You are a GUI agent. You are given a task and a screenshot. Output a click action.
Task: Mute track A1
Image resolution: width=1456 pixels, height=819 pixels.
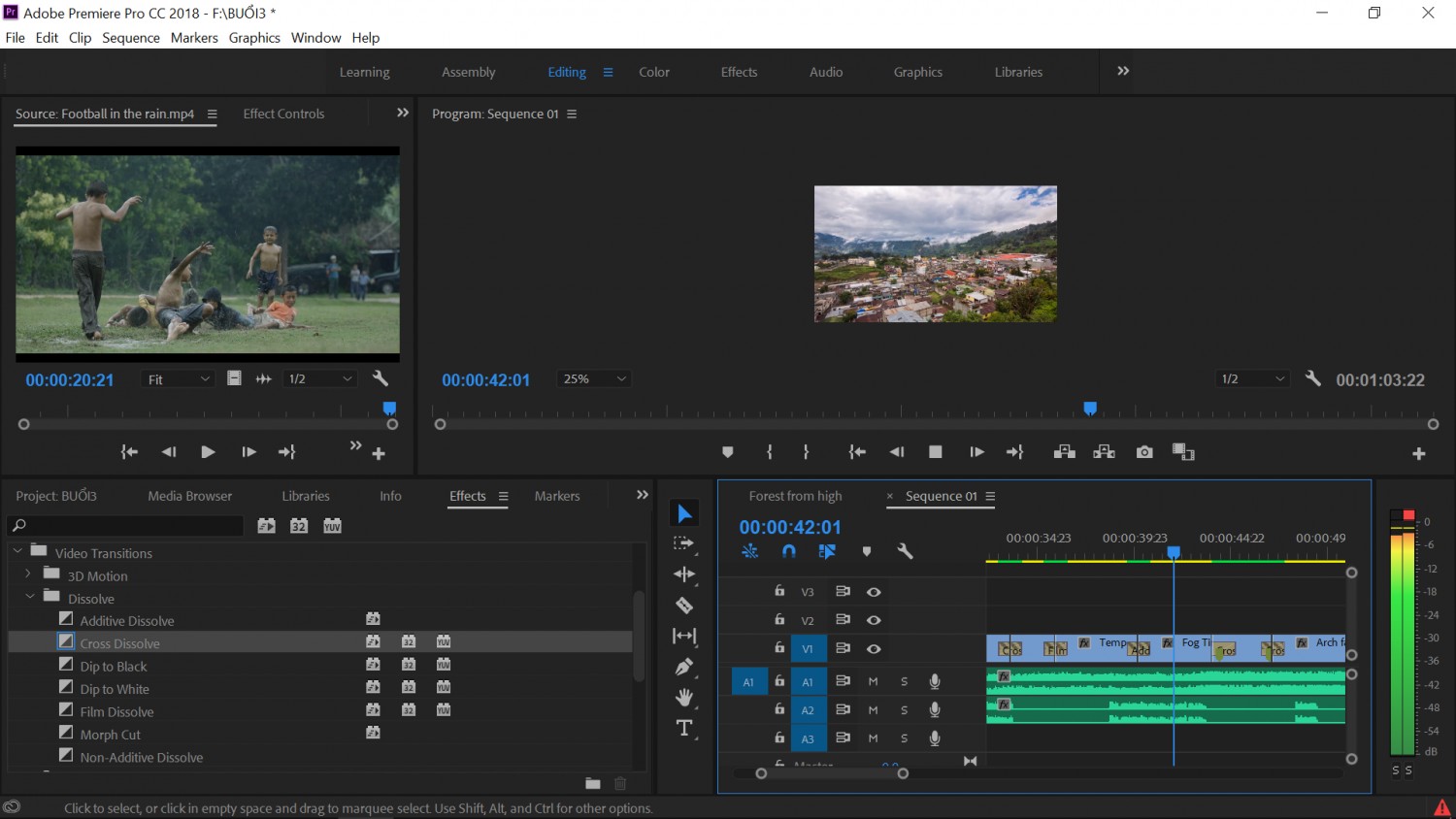pyautogui.click(x=873, y=681)
